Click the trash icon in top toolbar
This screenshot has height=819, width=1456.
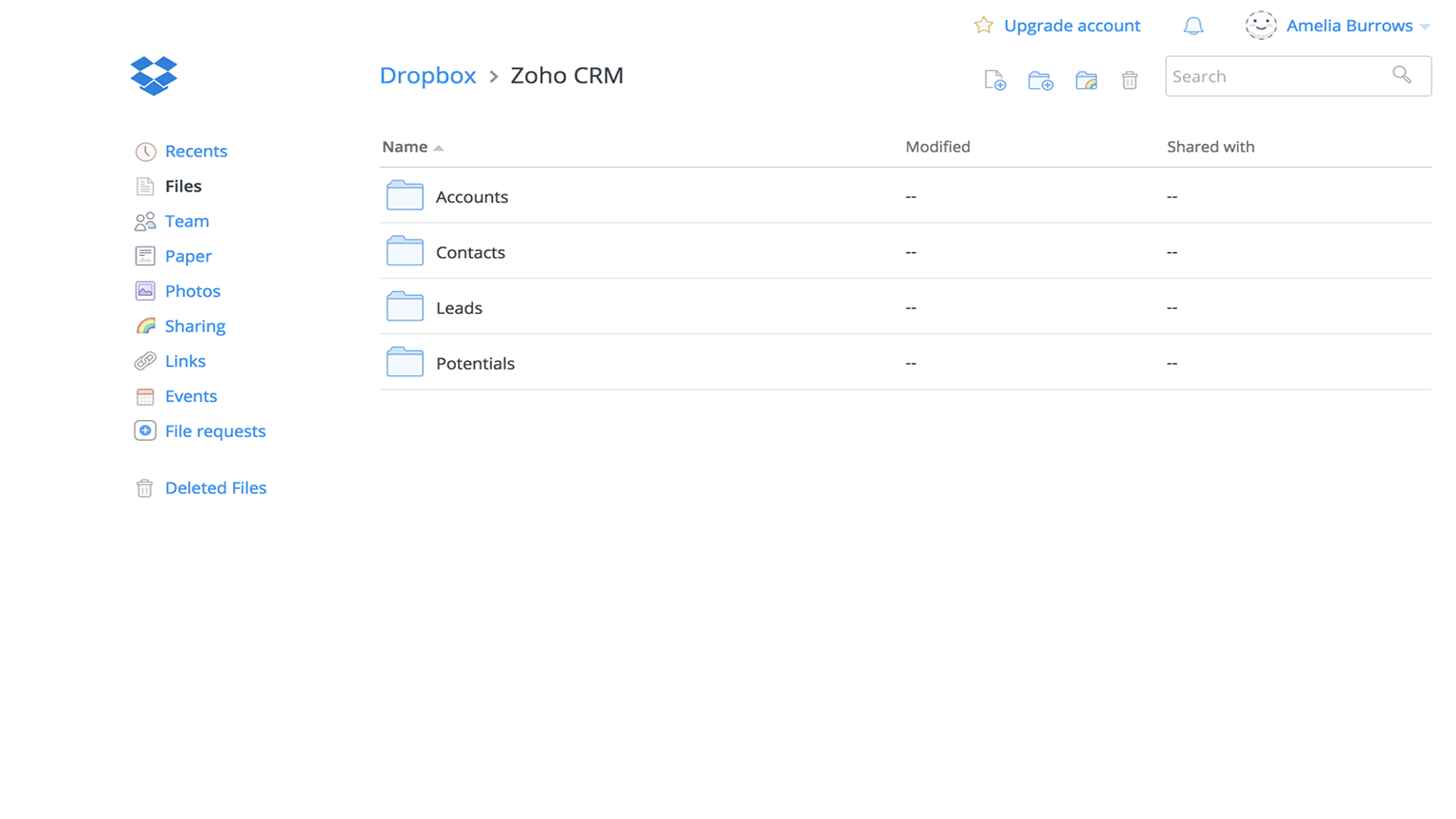(1129, 81)
